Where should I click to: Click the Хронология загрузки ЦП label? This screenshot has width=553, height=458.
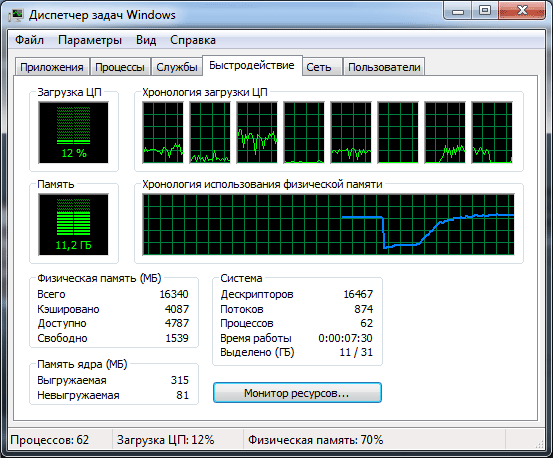(205, 92)
